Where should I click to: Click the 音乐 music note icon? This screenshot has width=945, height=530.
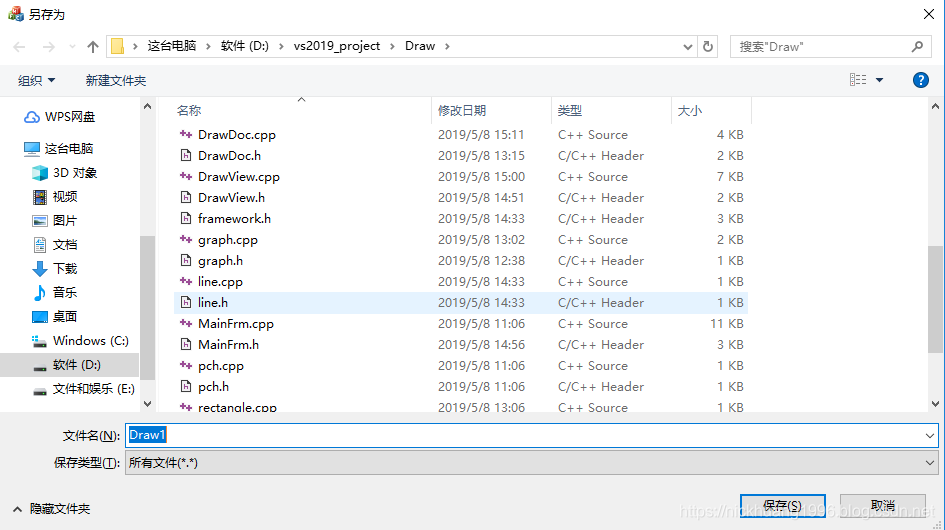coord(40,292)
